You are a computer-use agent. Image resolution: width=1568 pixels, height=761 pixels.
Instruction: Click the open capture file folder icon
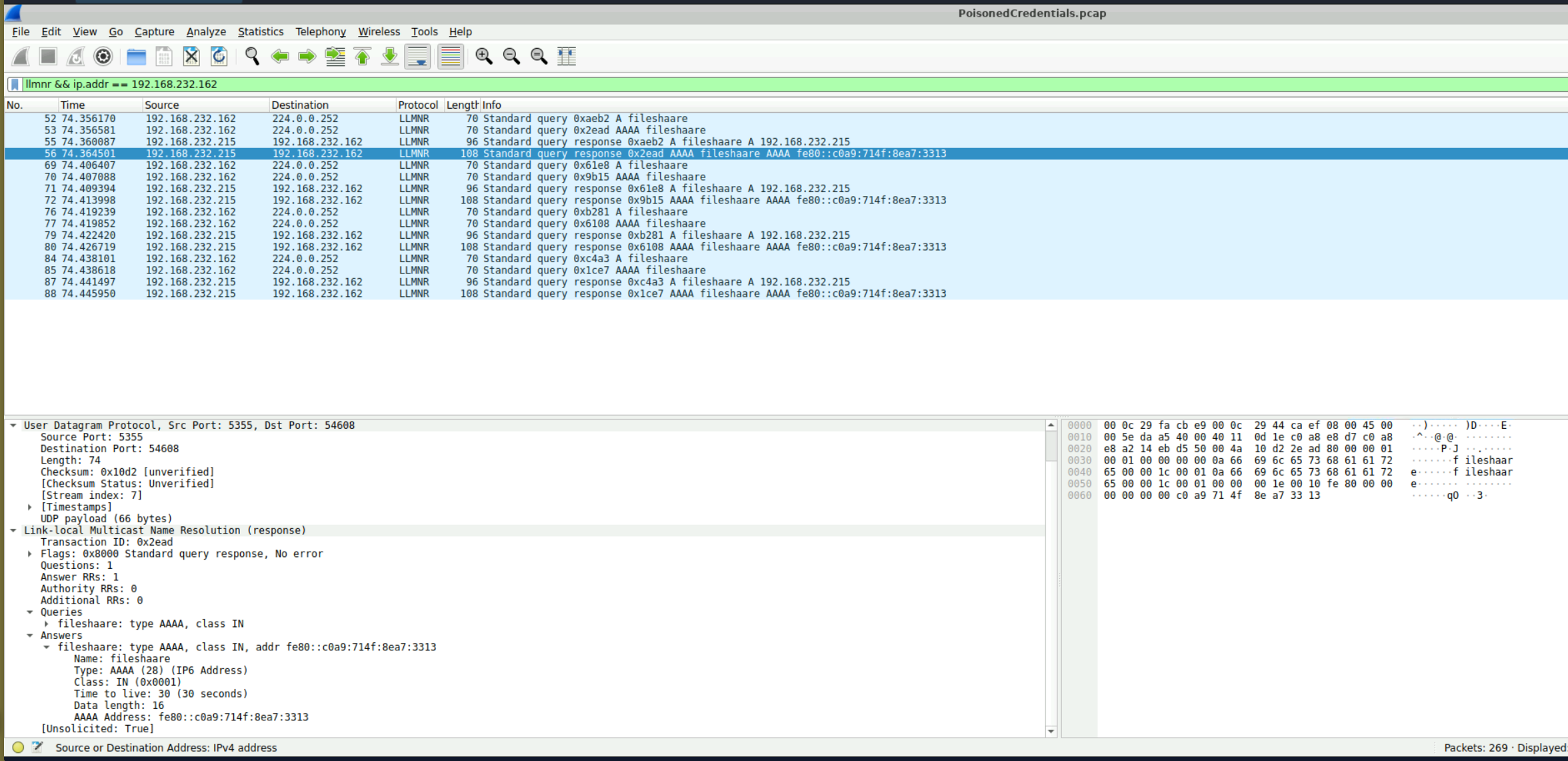tap(136, 57)
